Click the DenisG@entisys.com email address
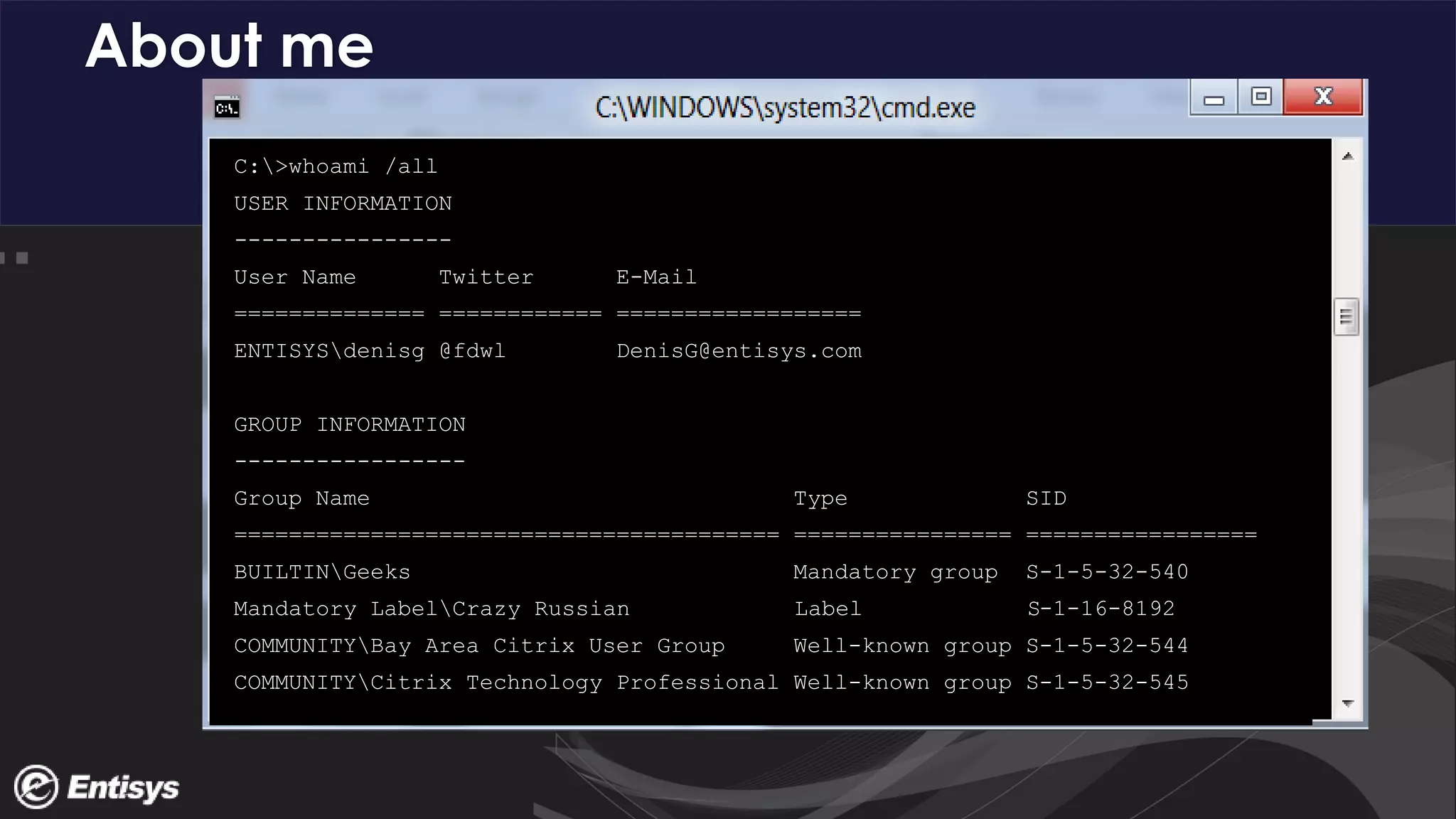The width and height of the screenshot is (1456, 819). (739, 351)
